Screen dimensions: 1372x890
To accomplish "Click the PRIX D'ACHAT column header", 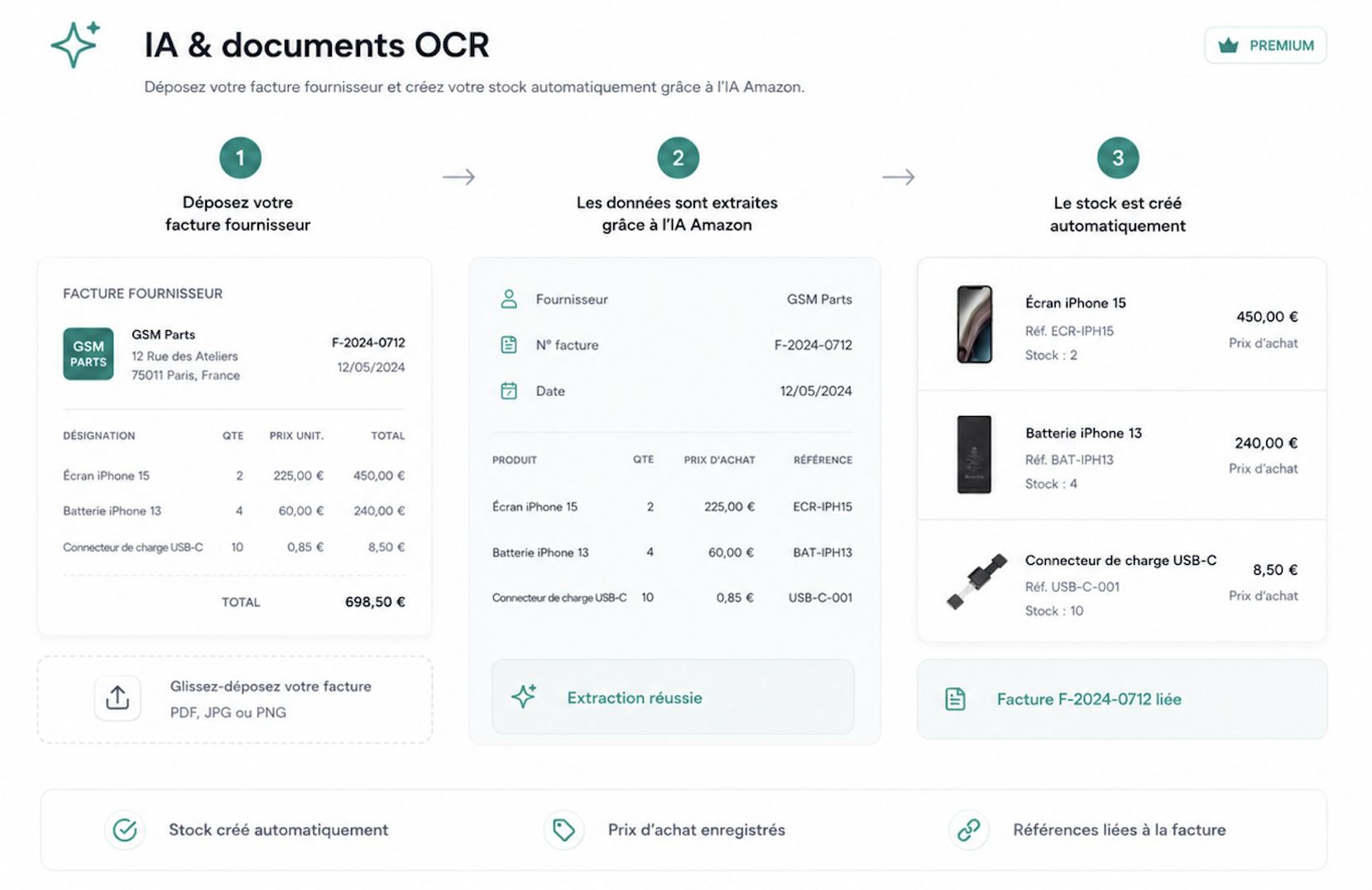I will tap(719, 460).
